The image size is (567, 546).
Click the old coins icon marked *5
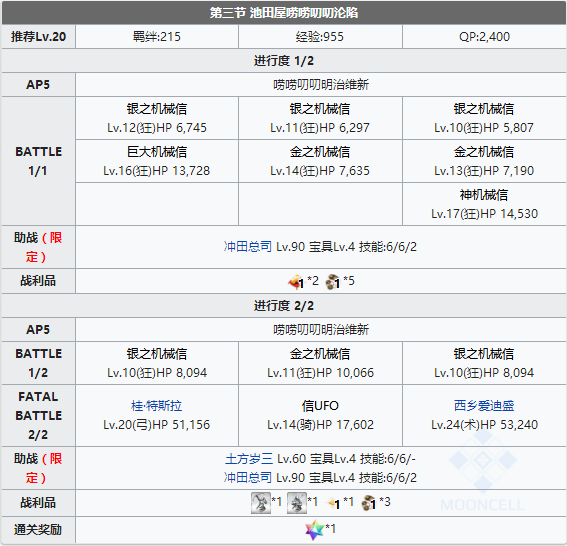click(333, 282)
